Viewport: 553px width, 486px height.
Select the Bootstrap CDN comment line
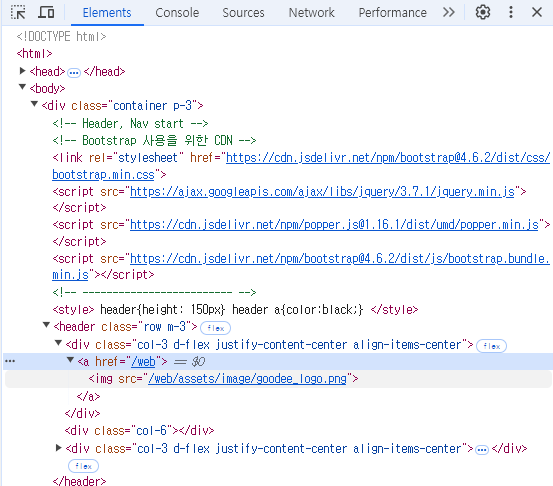[154, 140]
